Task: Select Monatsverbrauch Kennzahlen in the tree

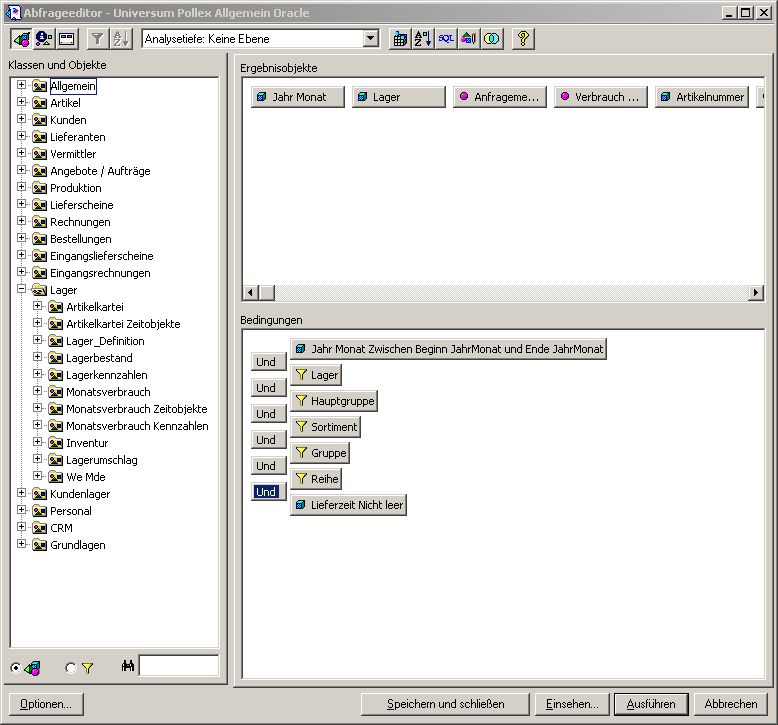Action: click(x=137, y=426)
